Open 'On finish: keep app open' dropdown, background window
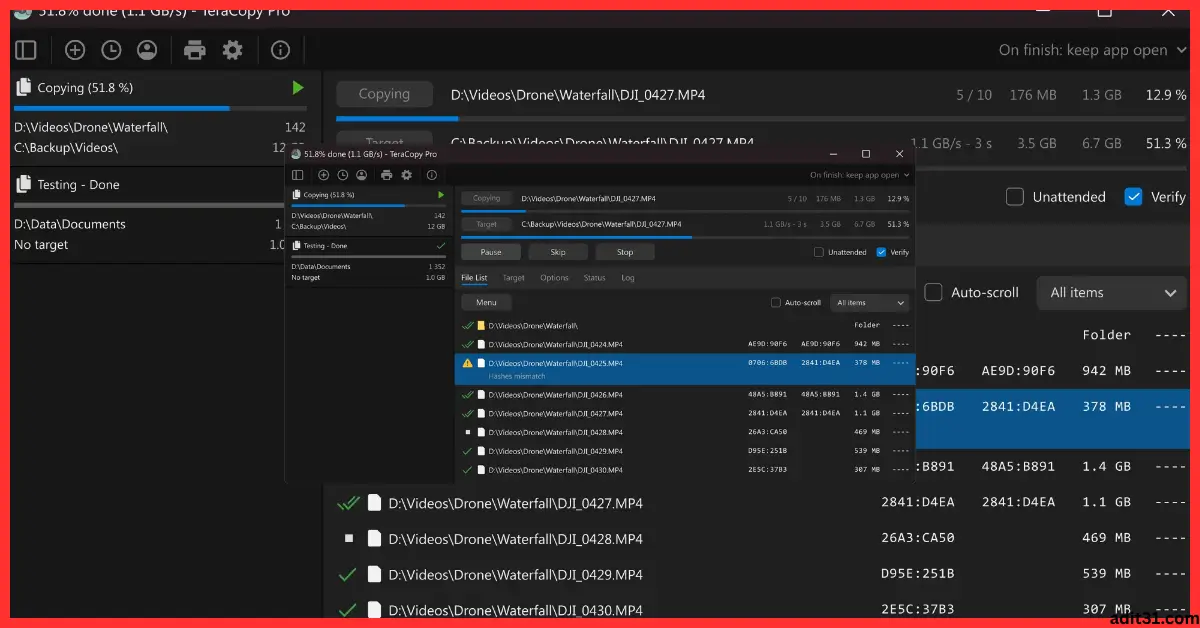The width and height of the screenshot is (1200, 628). [x=1094, y=50]
